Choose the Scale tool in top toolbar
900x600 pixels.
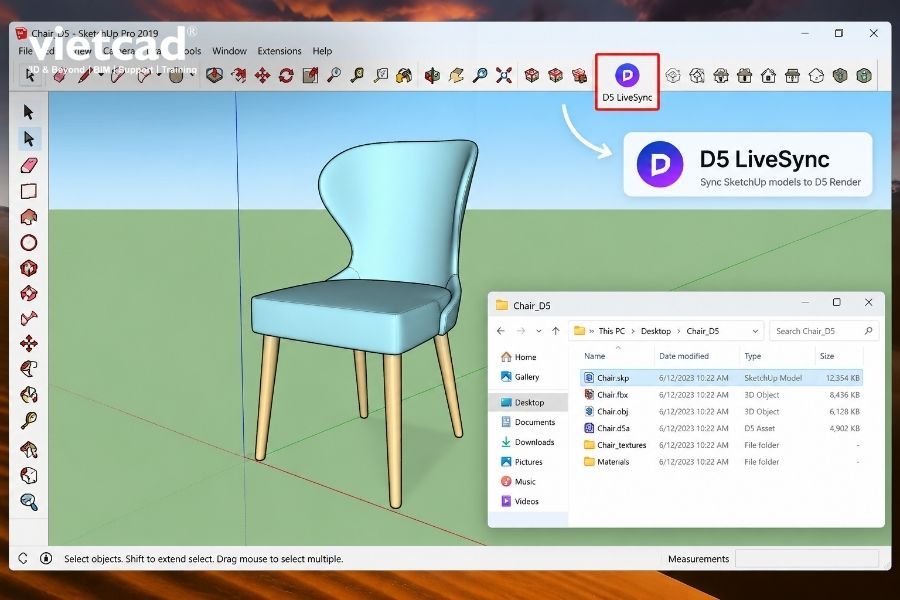point(310,75)
